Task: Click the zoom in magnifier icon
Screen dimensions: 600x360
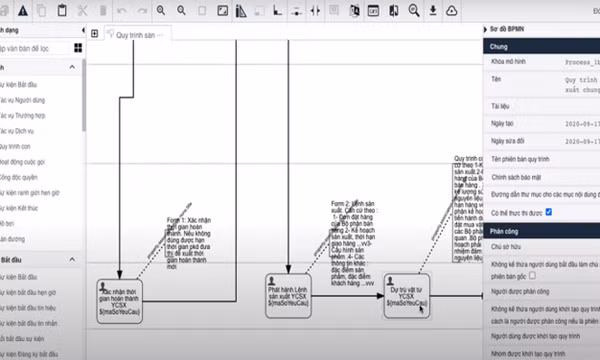Action: pos(161,10)
